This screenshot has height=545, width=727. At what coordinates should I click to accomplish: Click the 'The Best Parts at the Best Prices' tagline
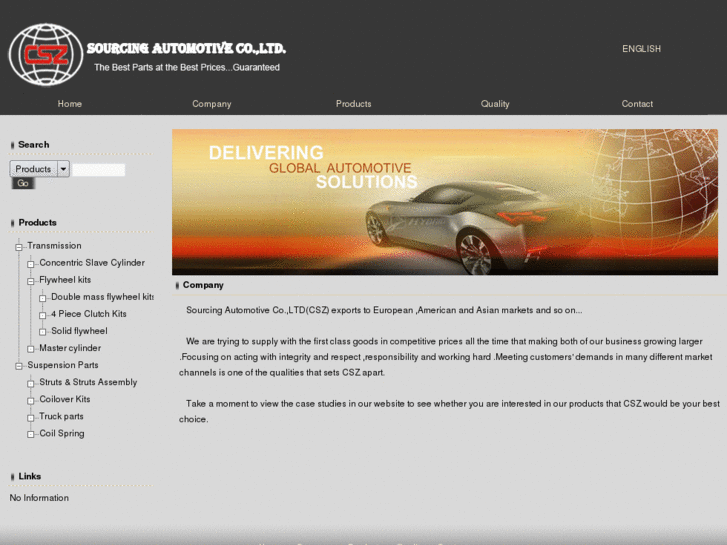[187, 68]
